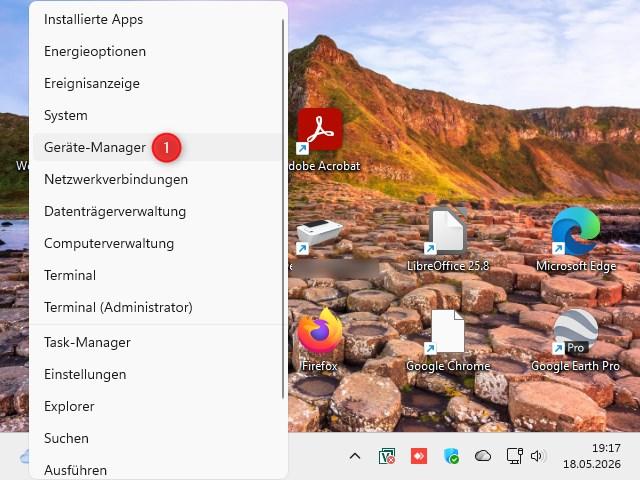Choose System in the context menu
The height and width of the screenshot is (480, 640).
point(157,115)
